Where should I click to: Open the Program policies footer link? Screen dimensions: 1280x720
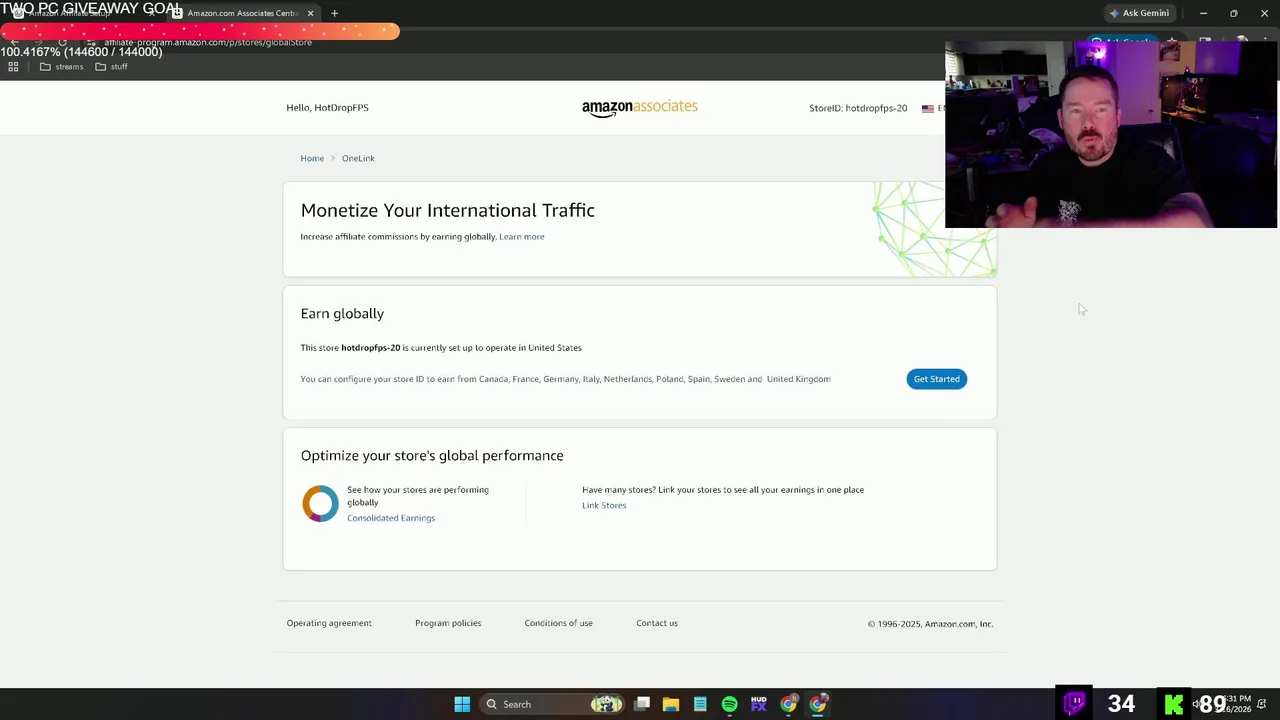click(448, 623)
